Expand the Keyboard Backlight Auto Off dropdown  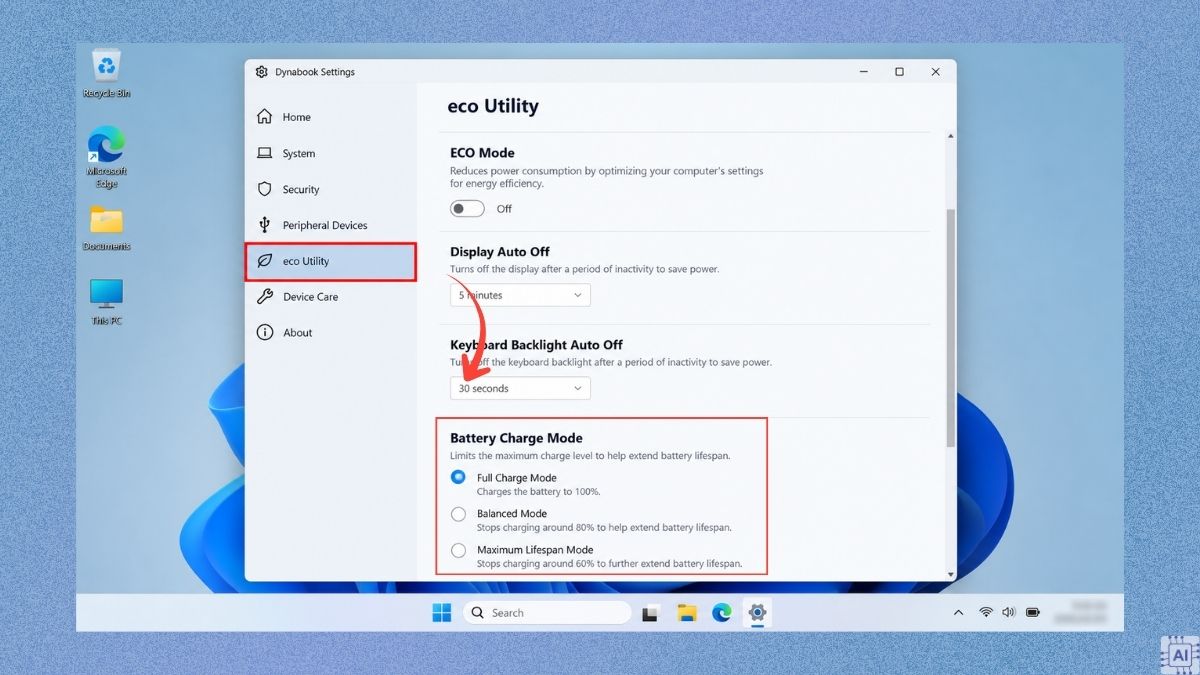(x=520, y=388)
